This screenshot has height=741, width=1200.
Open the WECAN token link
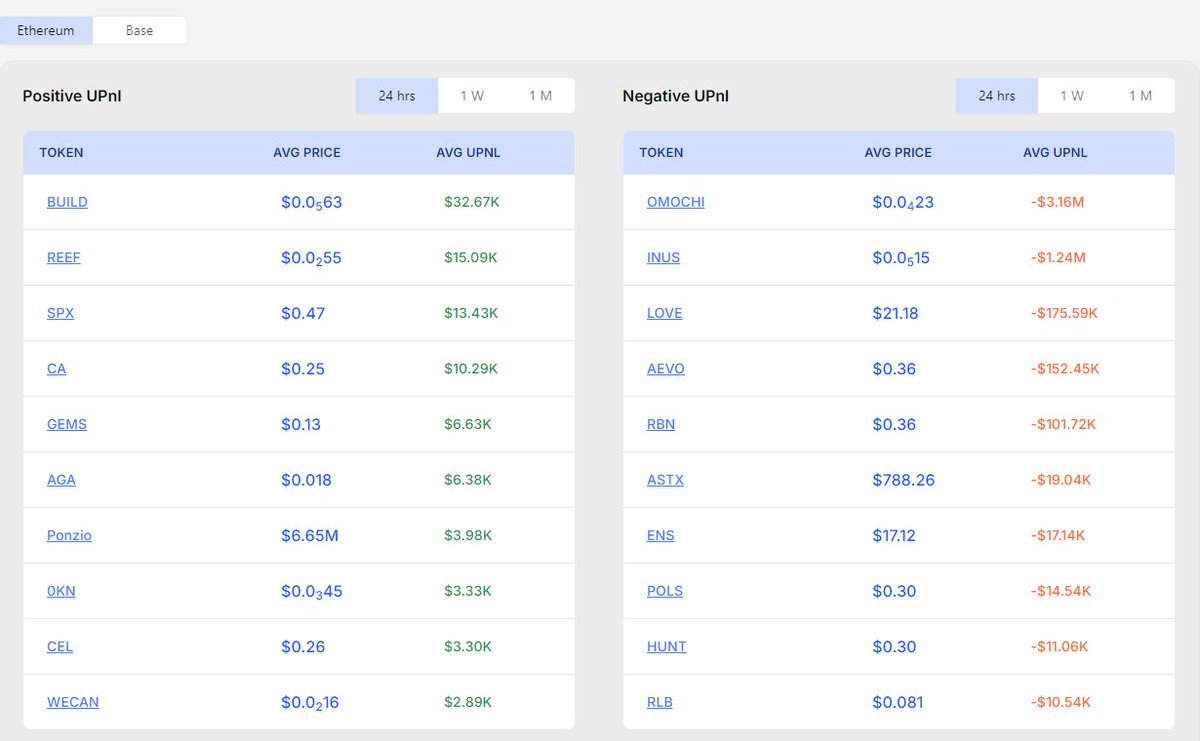click(x=73, y=702)
